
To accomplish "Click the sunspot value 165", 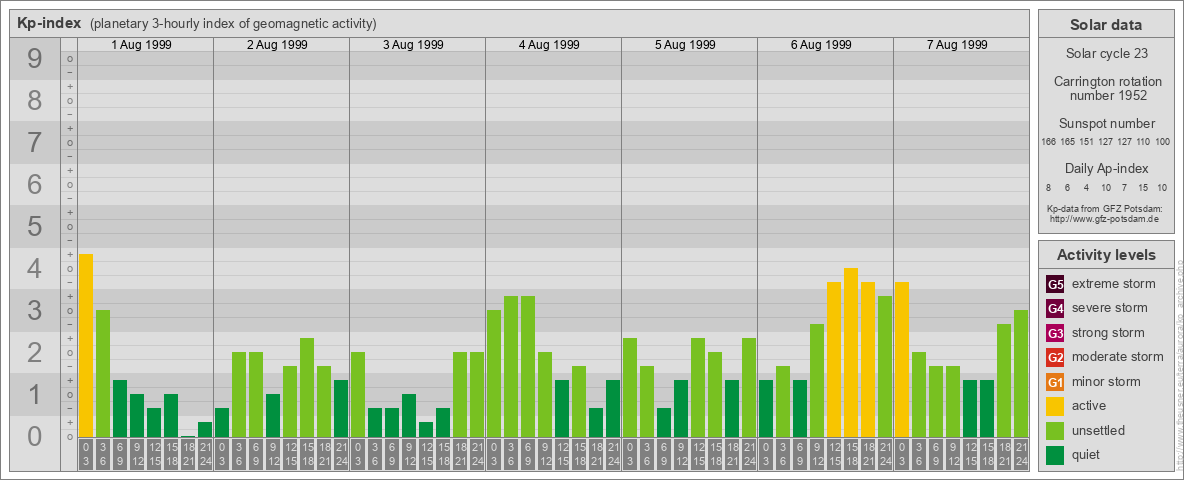I will 1068,142.
